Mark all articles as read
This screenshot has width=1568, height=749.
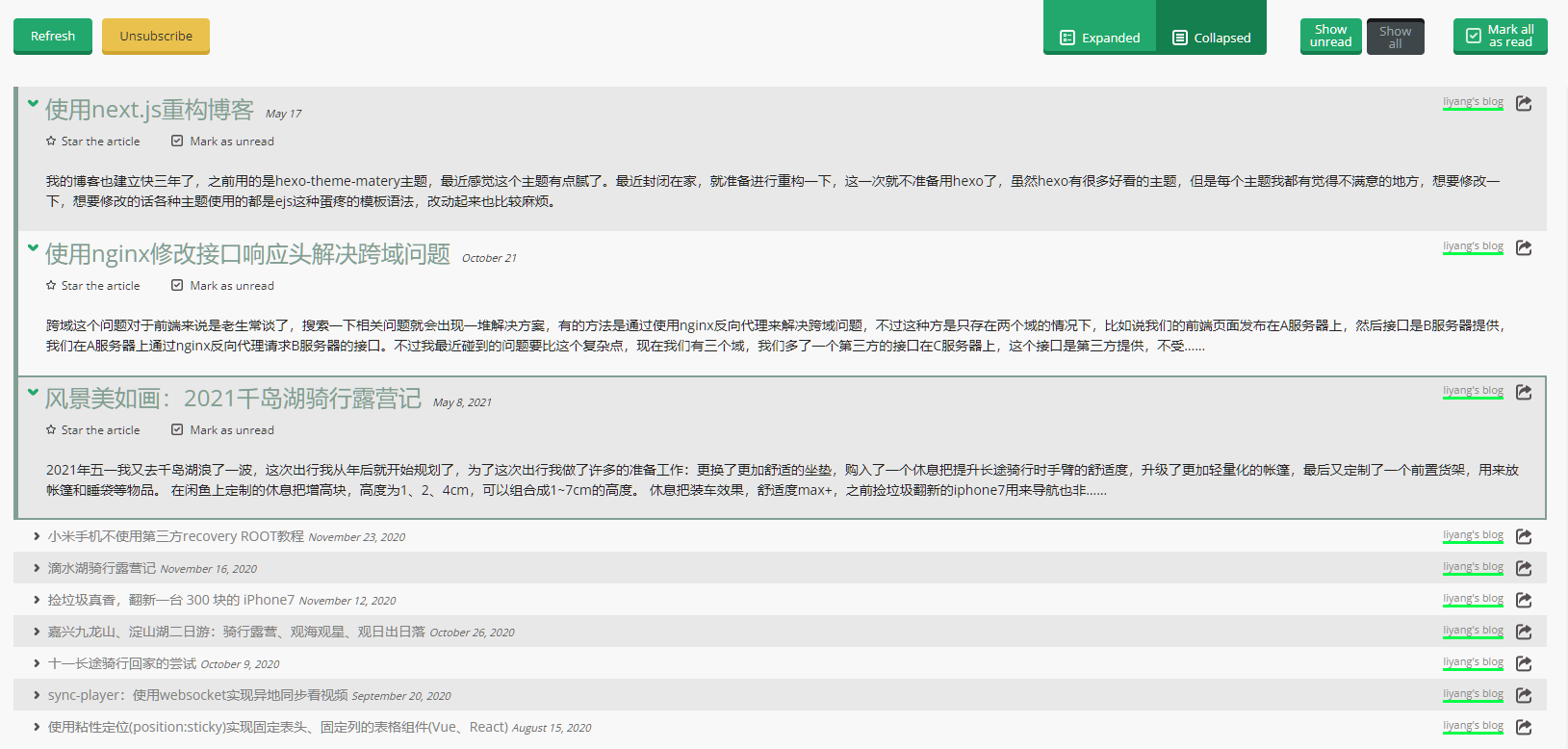coord(1500,36)
